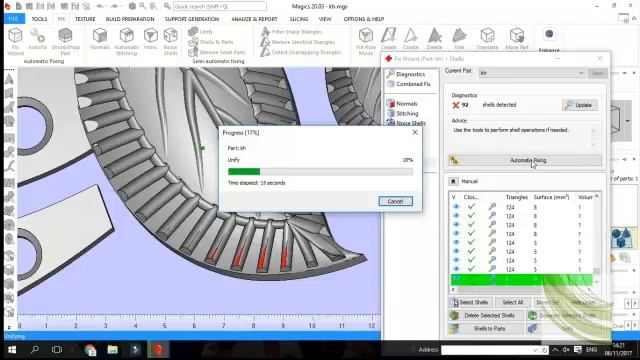Run Detect Overlapping Triangles
Image resolution: width=640 pixels, height=360 pixels.
click(x=301, y=52)
